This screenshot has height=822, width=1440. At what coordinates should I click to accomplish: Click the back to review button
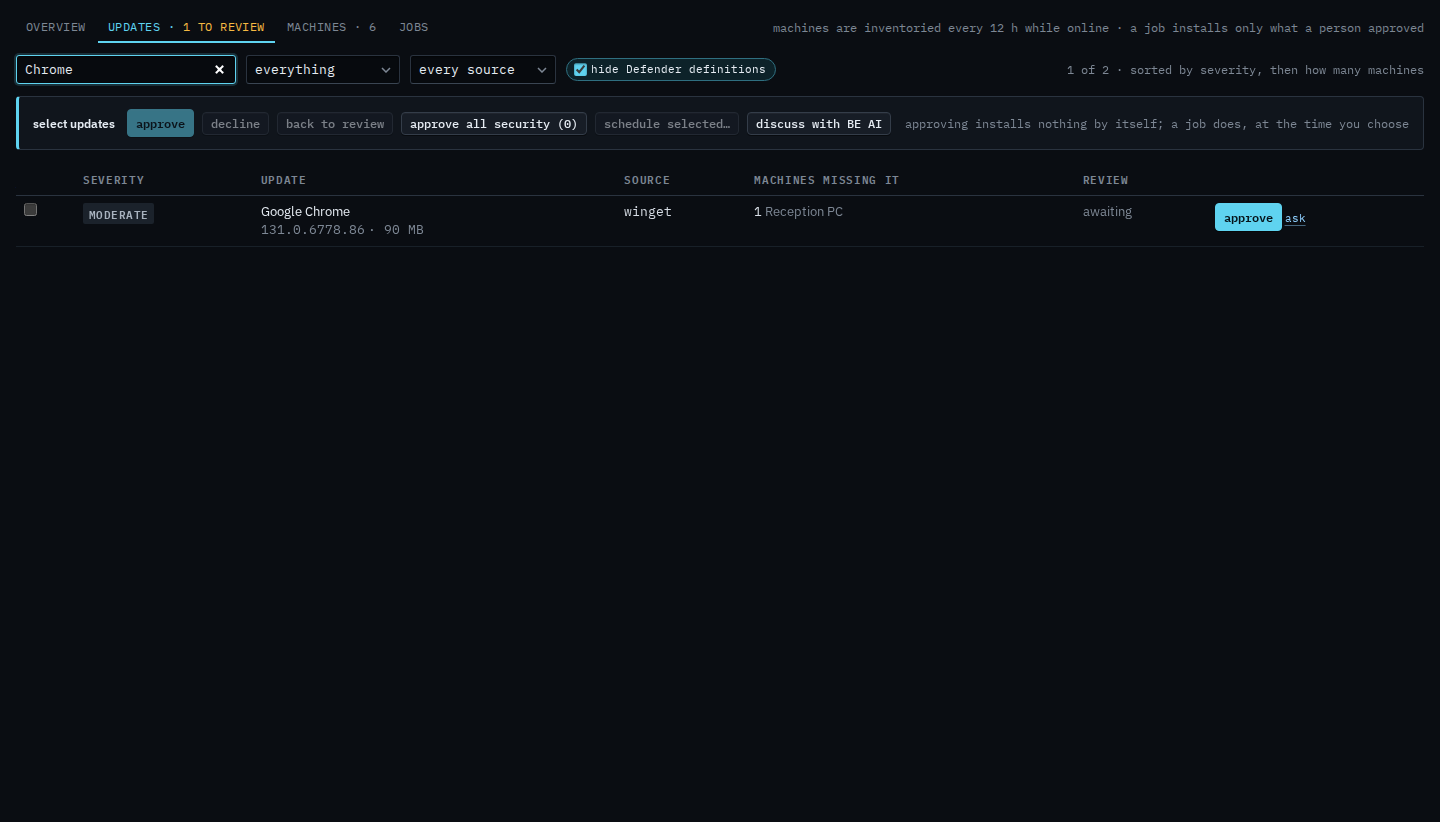pos(335,124)
